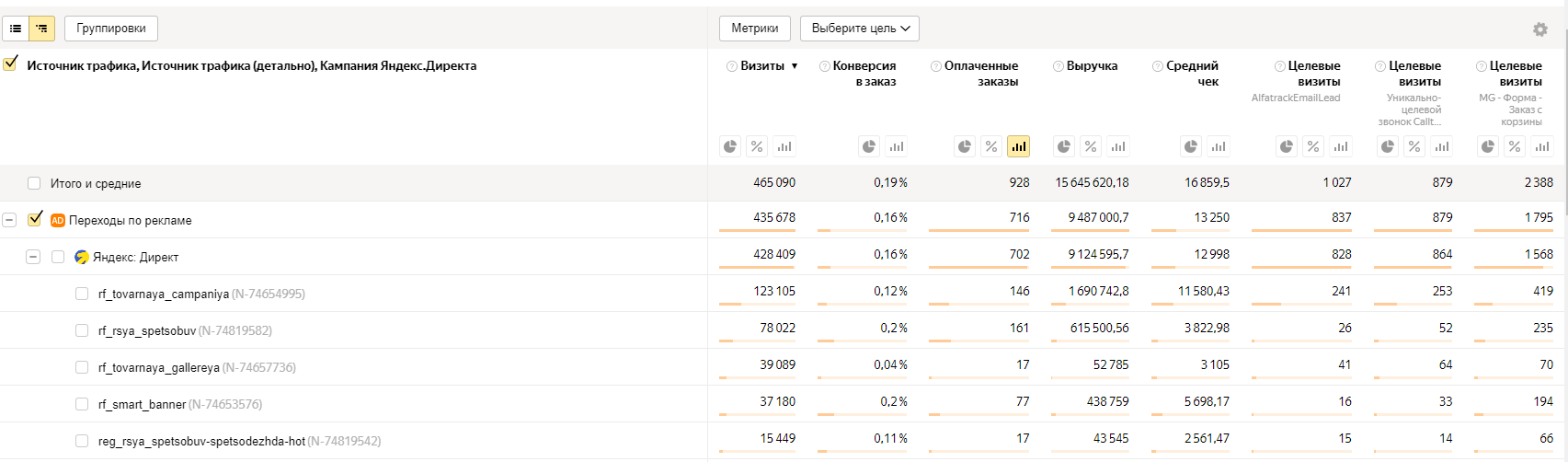
Task: Switch to flat list view icon
Action: pyautogui.click(x=16, y=29)
